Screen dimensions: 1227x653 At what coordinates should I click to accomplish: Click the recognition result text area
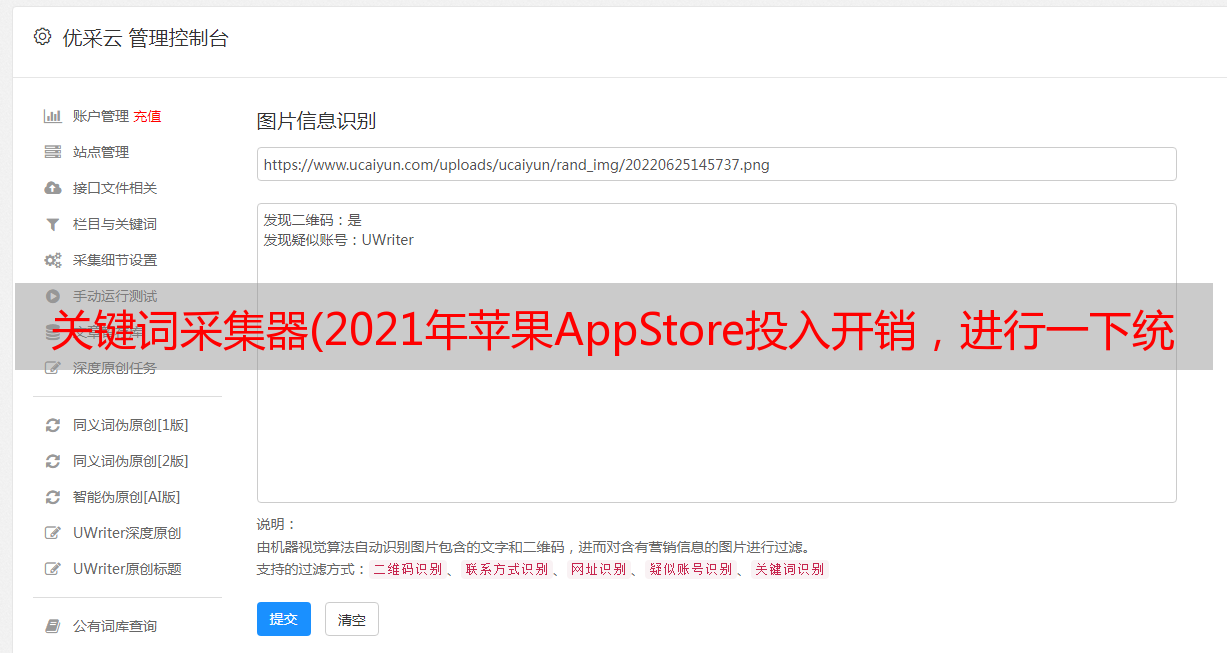pos(716,353)
